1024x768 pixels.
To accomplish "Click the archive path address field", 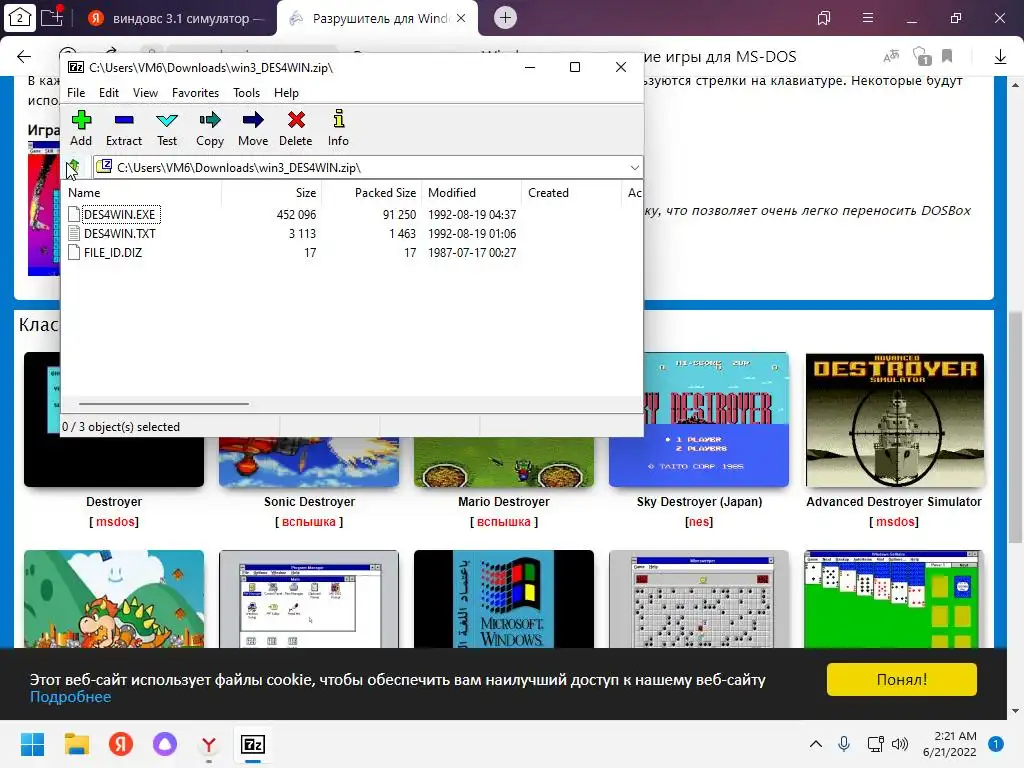I will (368, 168).
